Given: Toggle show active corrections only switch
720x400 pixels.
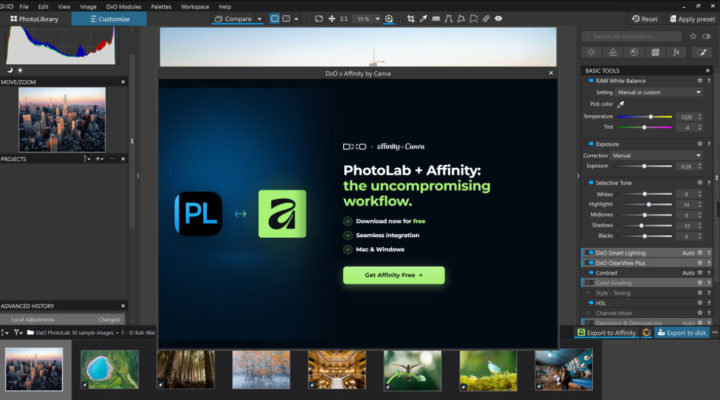Looking at the screenshot, I should click(x=706, y=36).
